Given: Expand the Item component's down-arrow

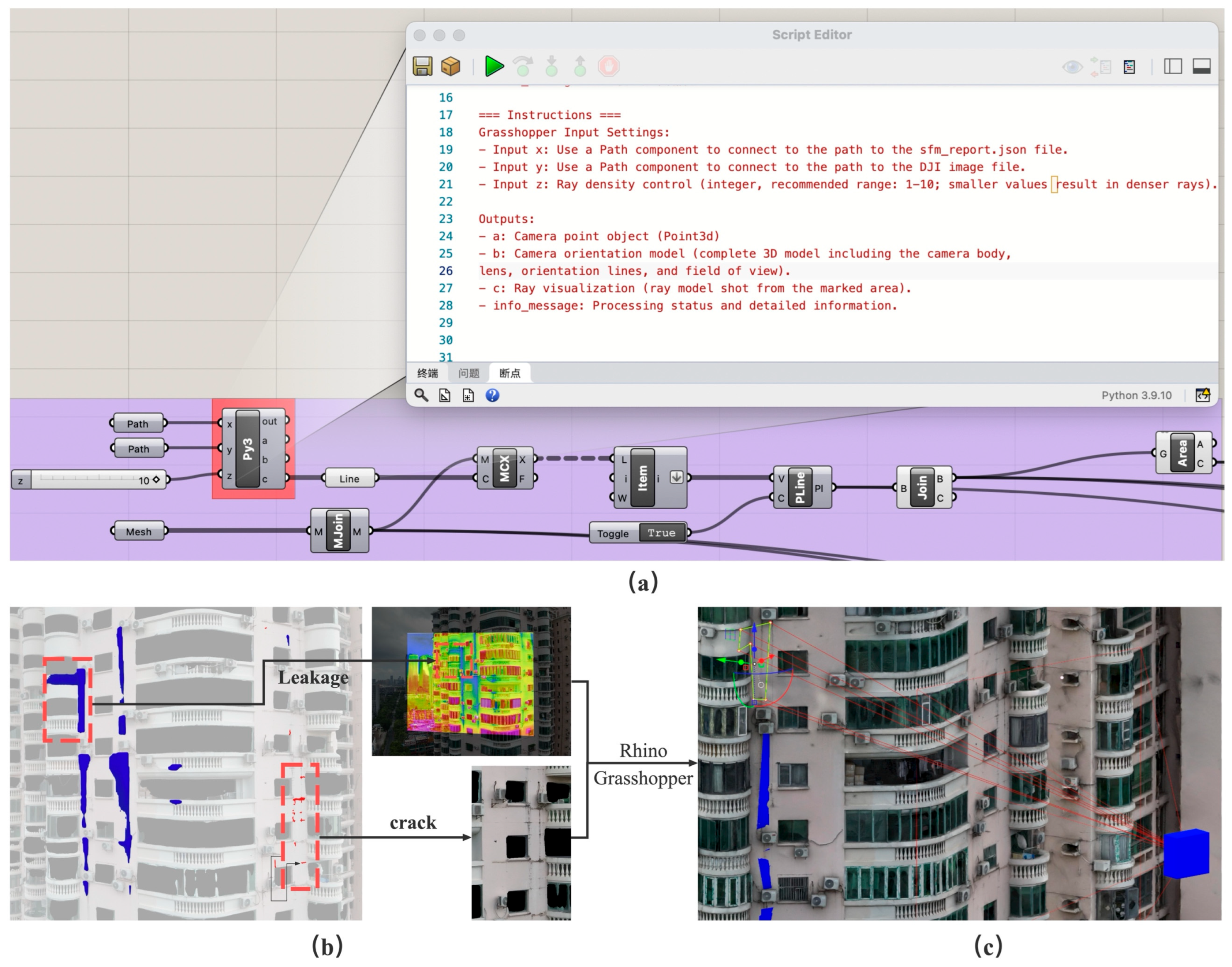Looking at the screenshot, I should 676,477.
